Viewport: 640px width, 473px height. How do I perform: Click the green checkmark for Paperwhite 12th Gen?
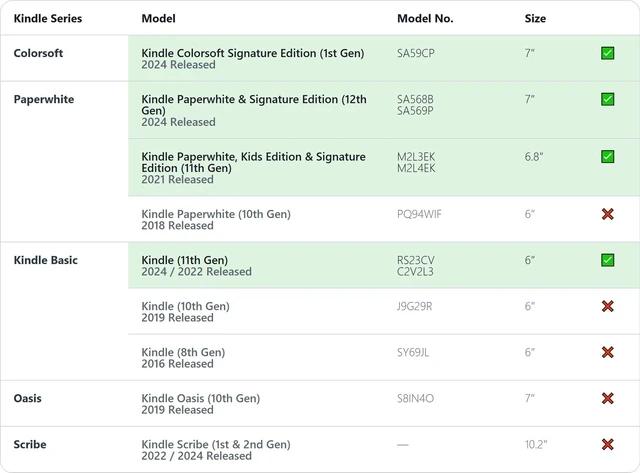[607, 99]
